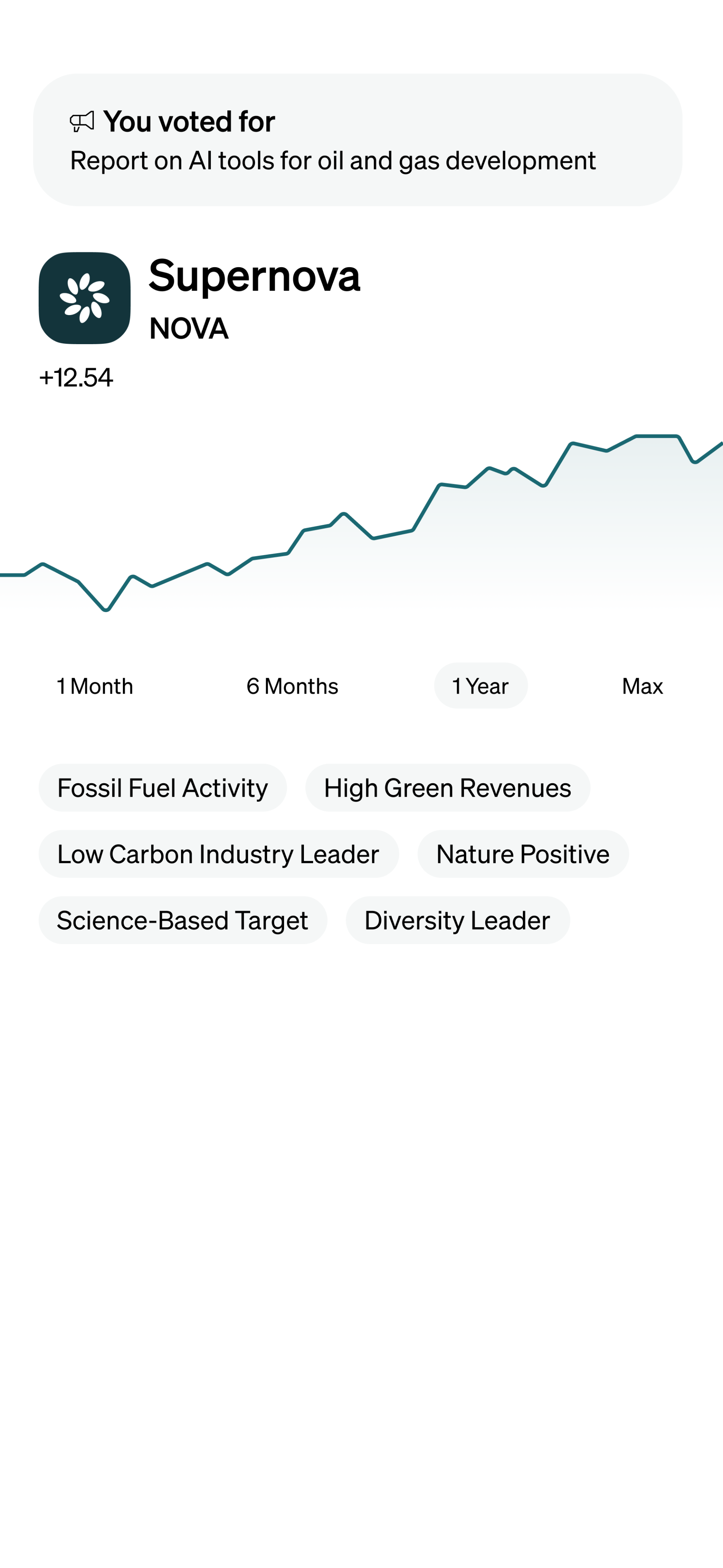Screen dimensions: 723x1568
Task: Click the Supernova company name heading
Action: (255, 276)
